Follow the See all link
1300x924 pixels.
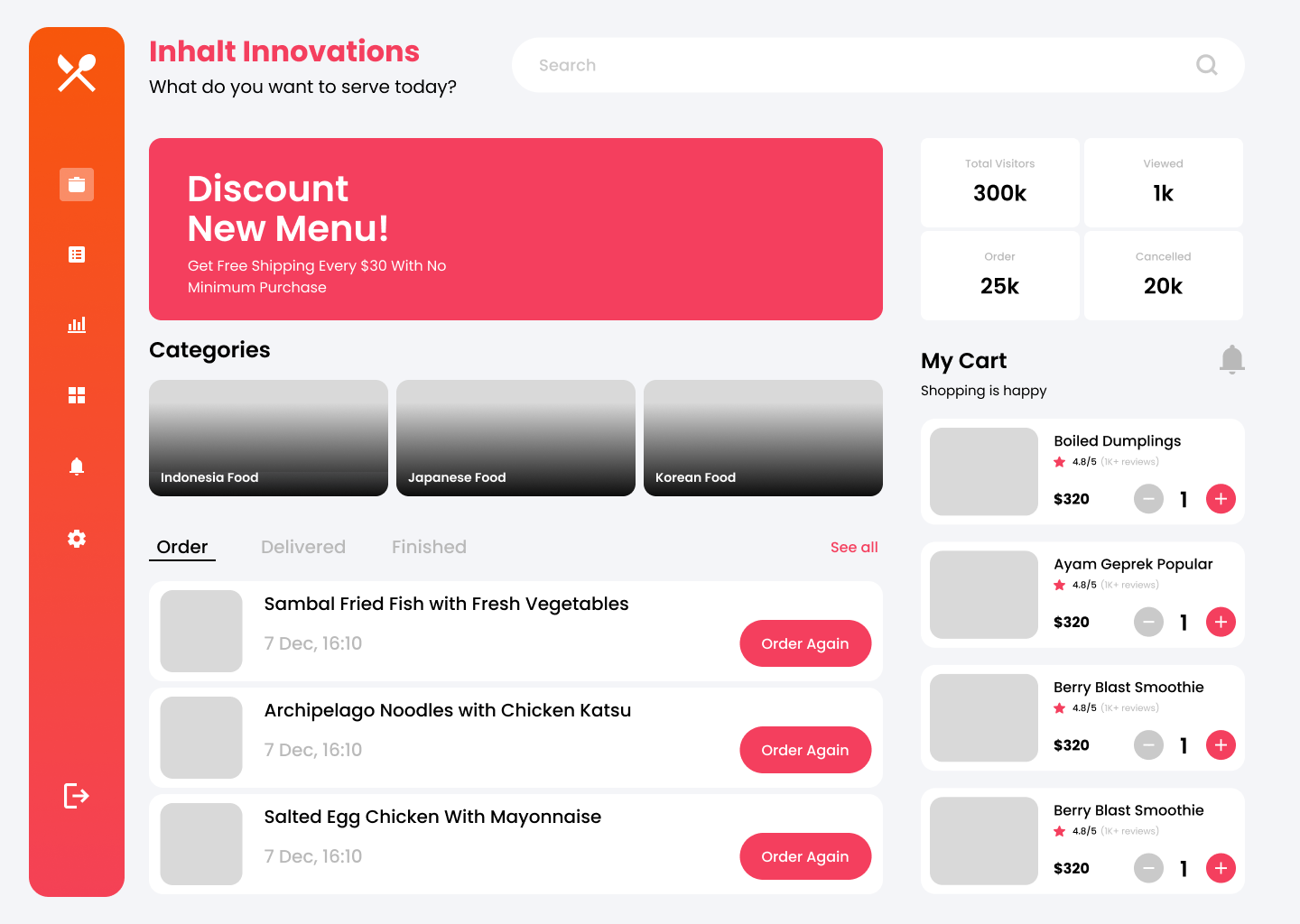[x=854, y=547]
